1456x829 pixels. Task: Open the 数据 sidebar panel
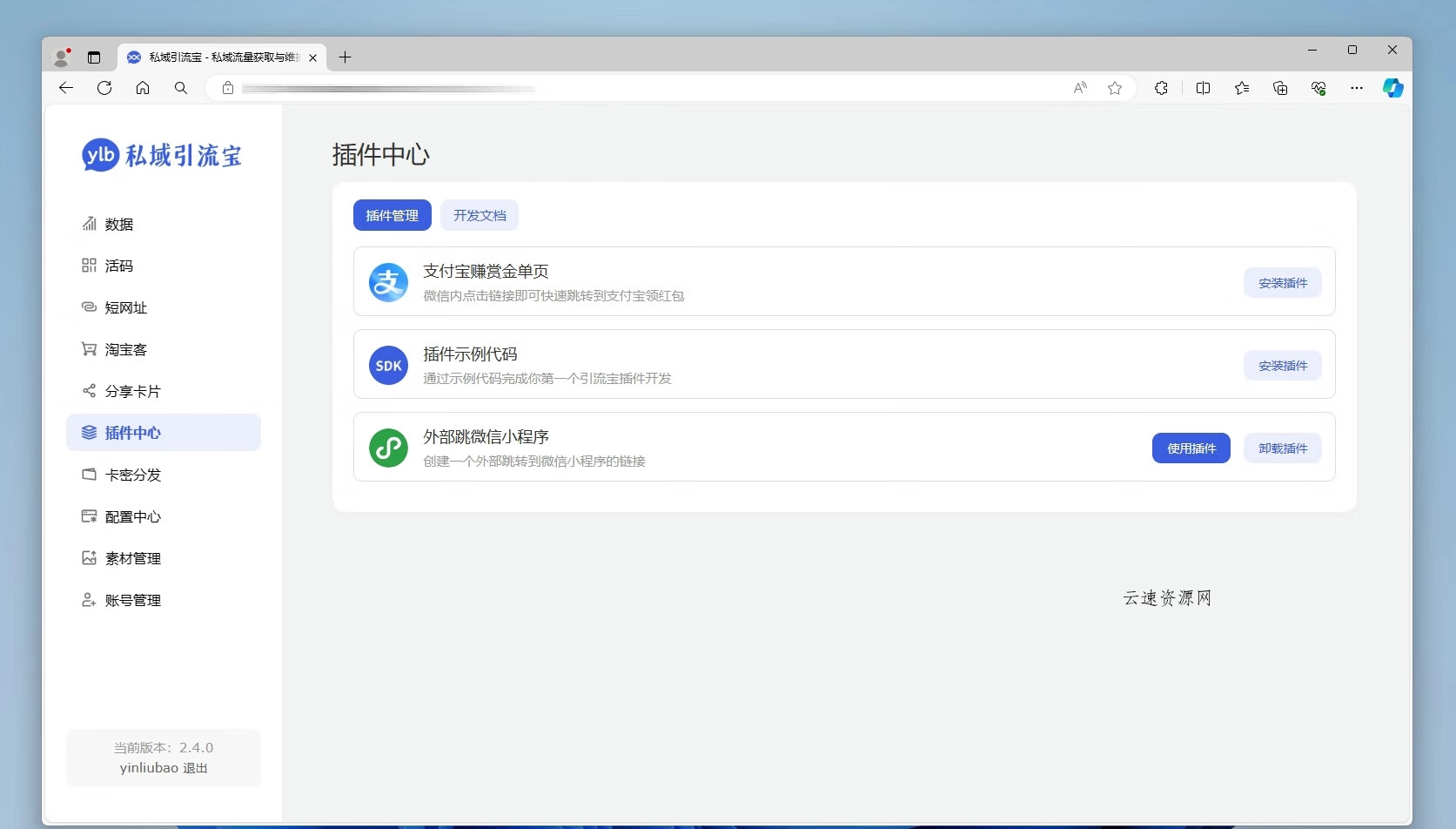coord(118,224)
